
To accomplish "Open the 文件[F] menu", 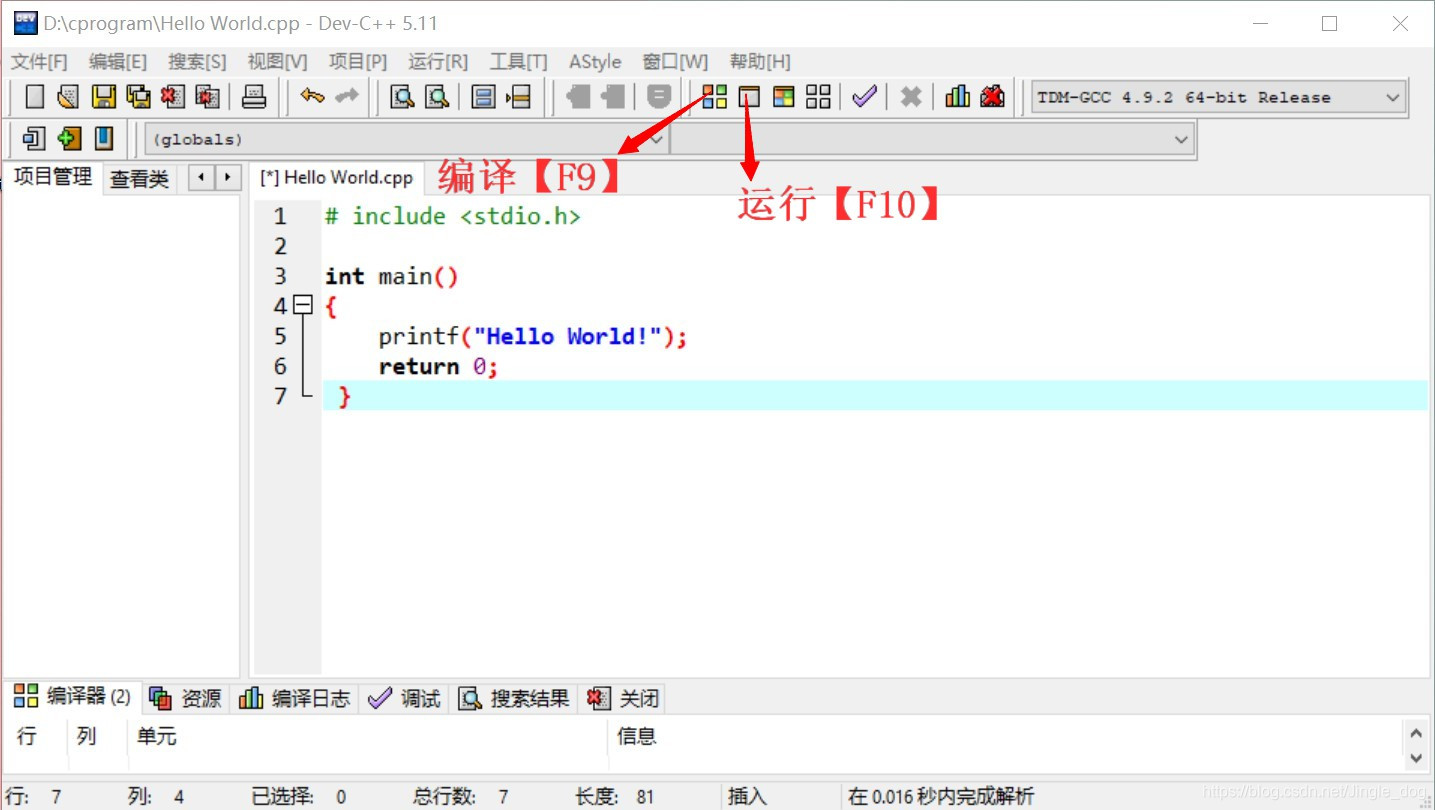I will (x=39, y=62).
